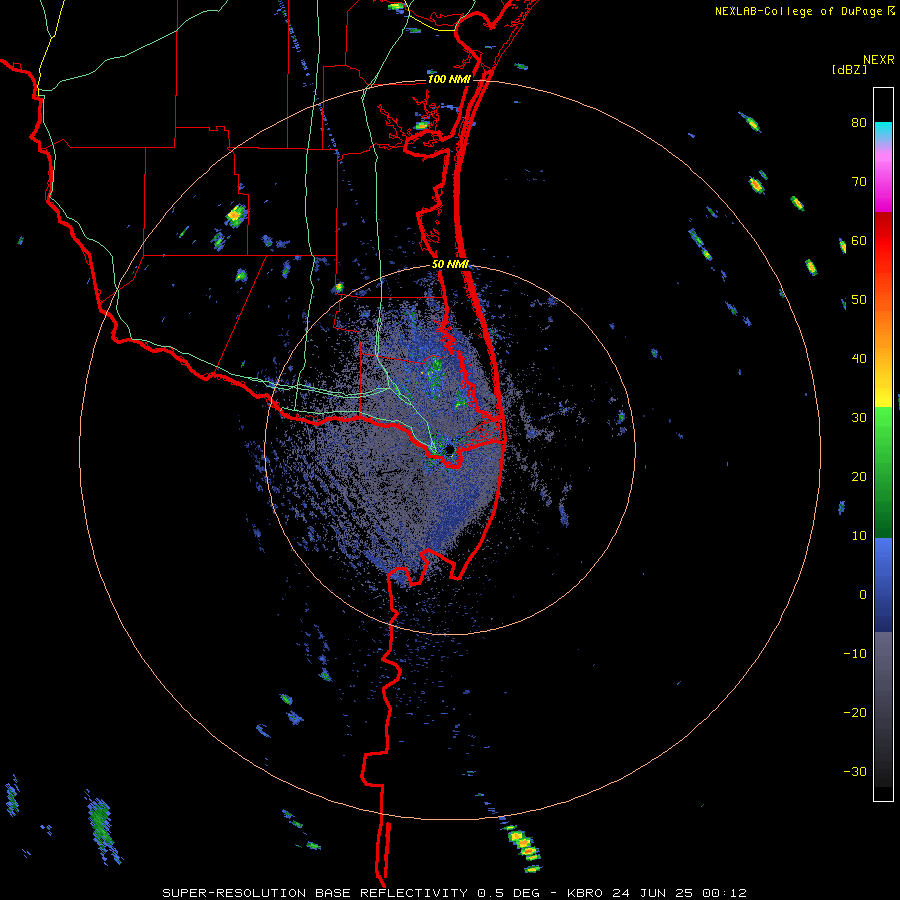The width and height of the screenshot is (900, 900).
Task: Click the 50 NMI range ring label
Action: [450, 265]
